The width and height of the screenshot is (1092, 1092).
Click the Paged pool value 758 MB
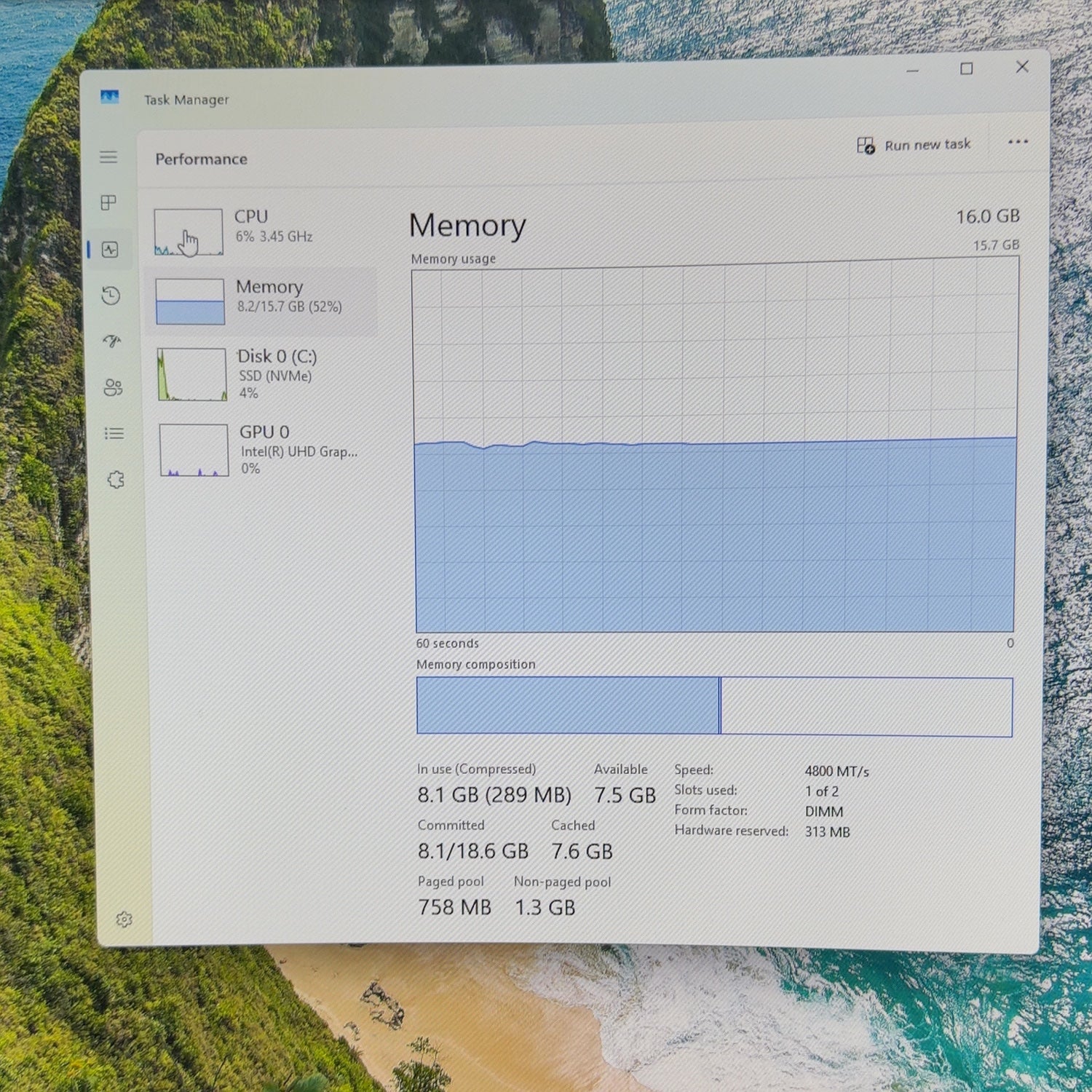(x=454, y=907)
